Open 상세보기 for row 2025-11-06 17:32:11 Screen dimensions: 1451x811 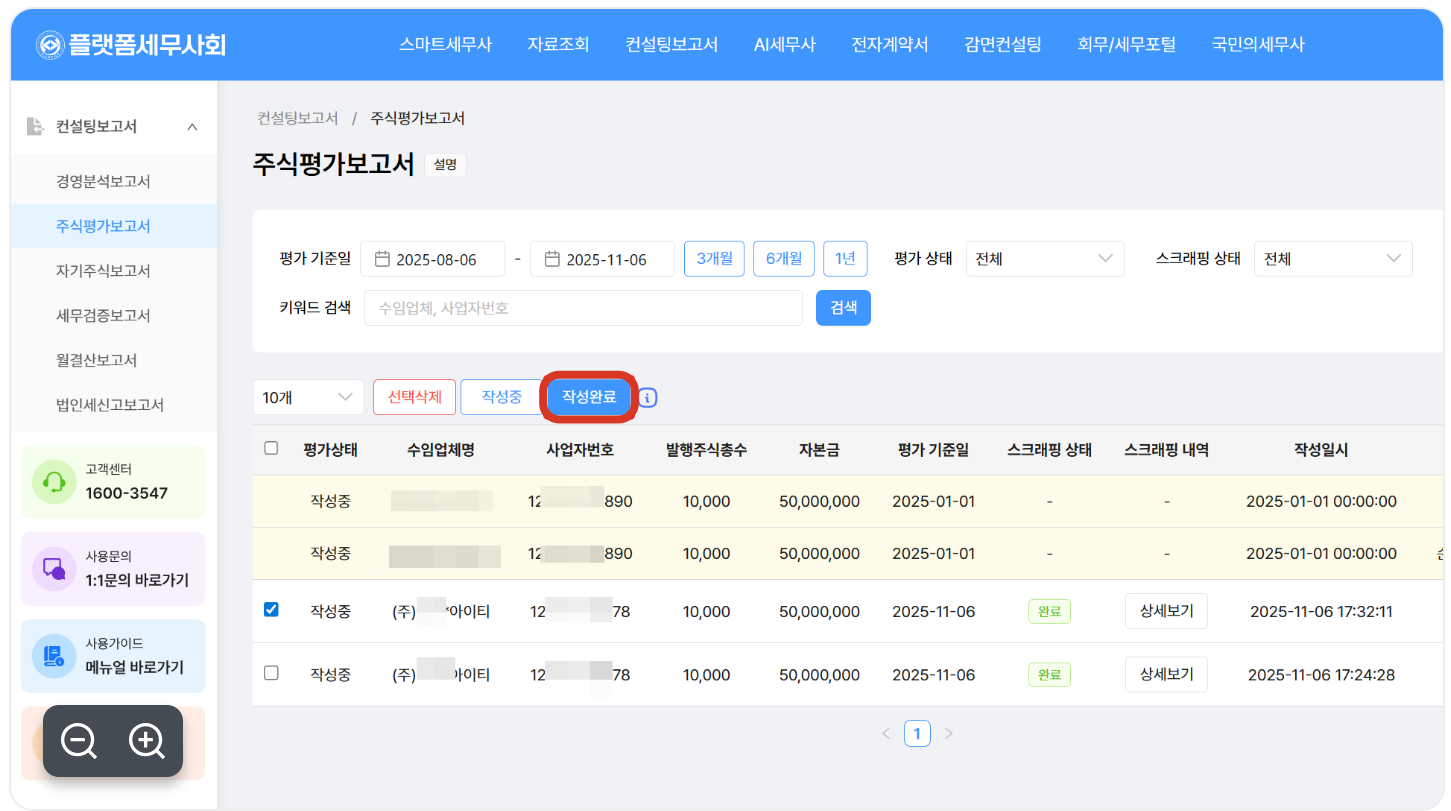[x=1166, y=611]
